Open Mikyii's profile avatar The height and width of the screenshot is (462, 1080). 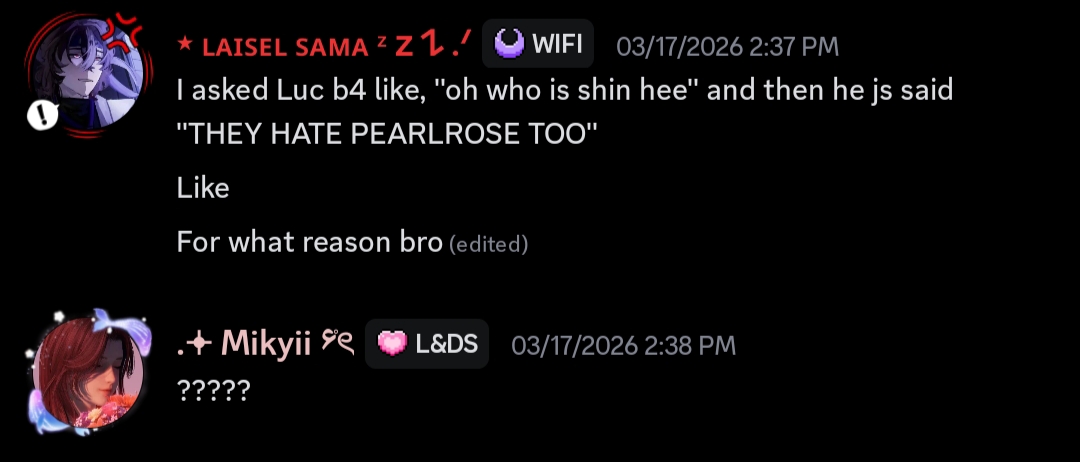click(88, 372)
